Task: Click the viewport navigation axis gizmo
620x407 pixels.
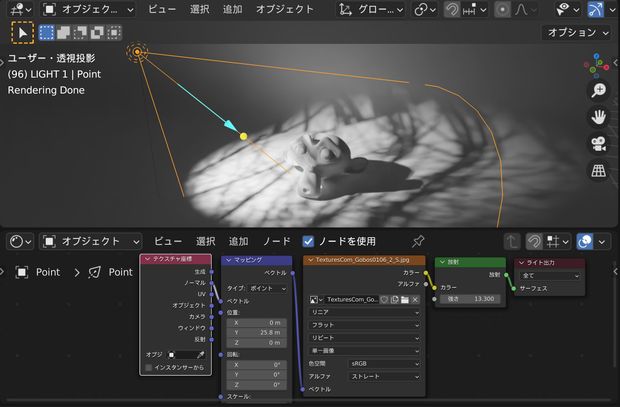Action: (596, 66)
